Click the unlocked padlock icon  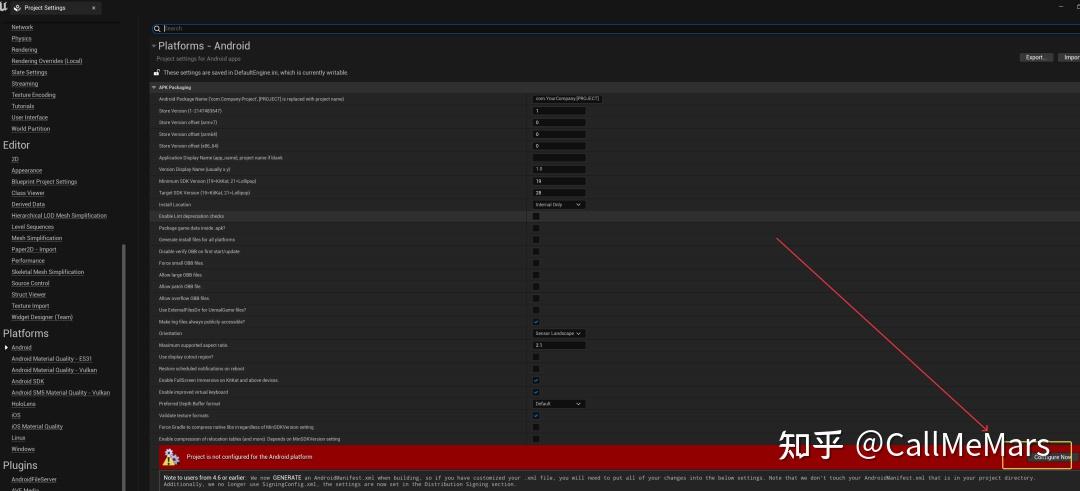(157, 72)
